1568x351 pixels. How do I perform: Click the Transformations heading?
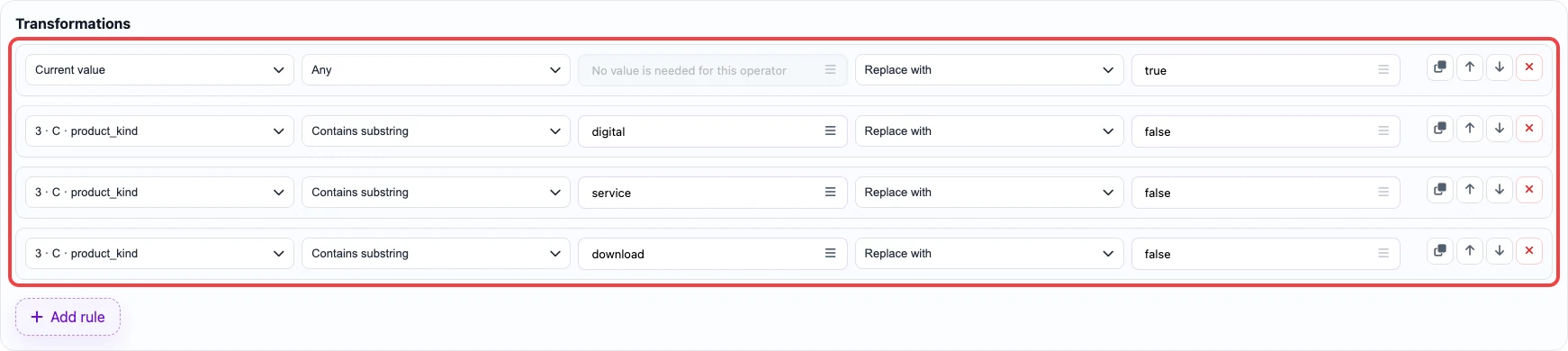coord(73,23)
